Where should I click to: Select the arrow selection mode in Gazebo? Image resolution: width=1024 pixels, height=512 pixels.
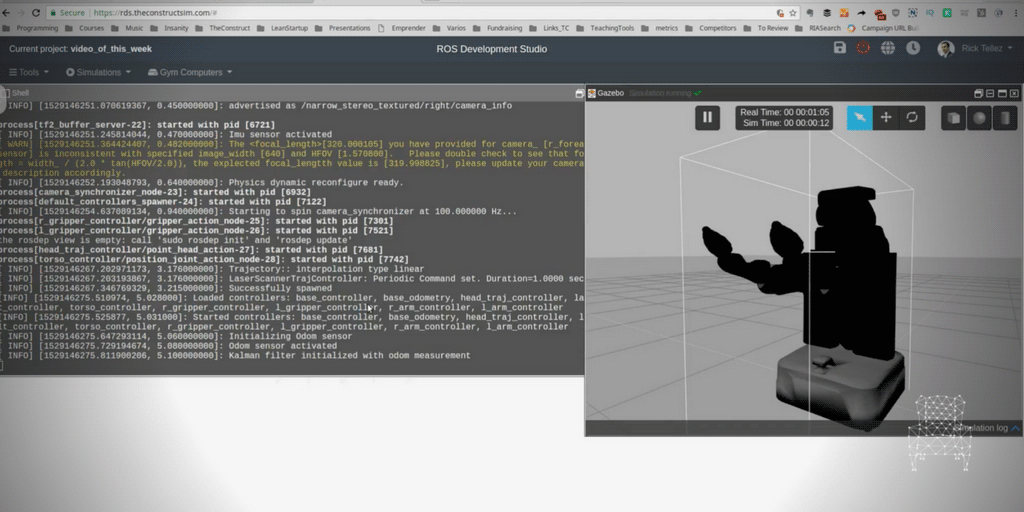tap(859, 118)
